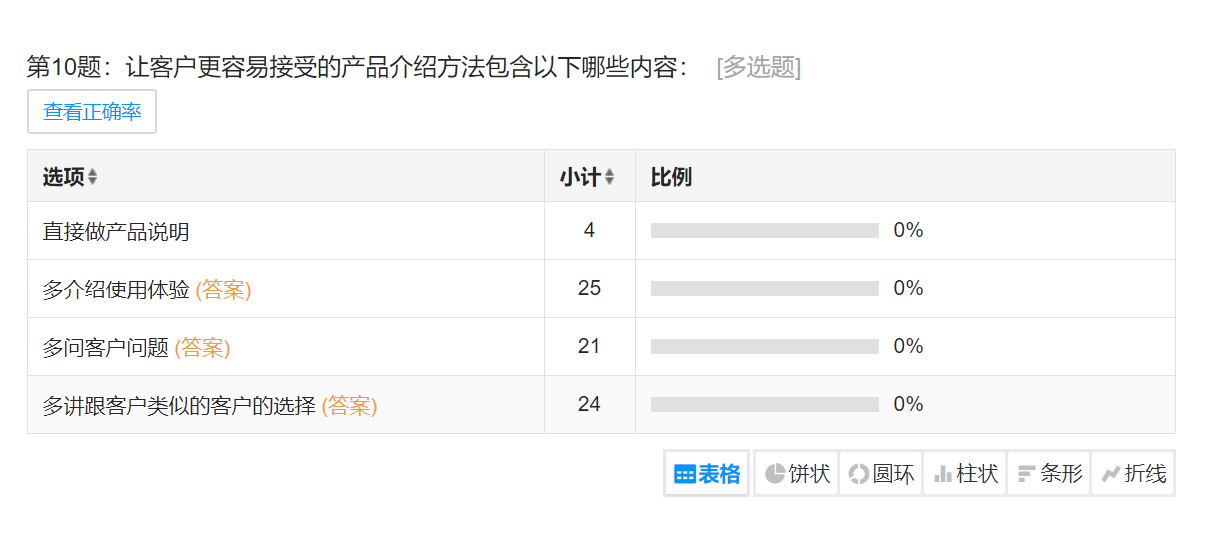Sort by the 小计 column arrows
The width and height of the screenshot is (1212, 540).
[609, 177]
